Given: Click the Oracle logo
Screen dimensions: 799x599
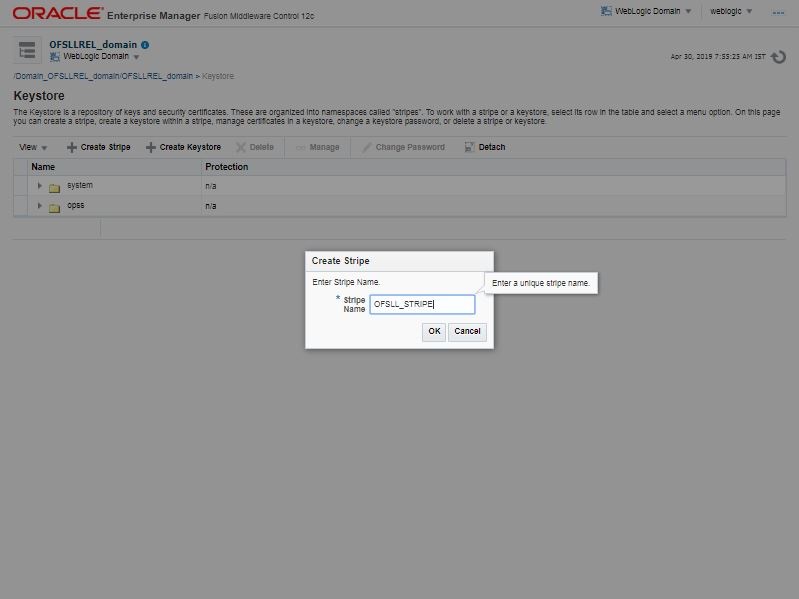Looking at the screenshot, I should (x=58, y=13).
